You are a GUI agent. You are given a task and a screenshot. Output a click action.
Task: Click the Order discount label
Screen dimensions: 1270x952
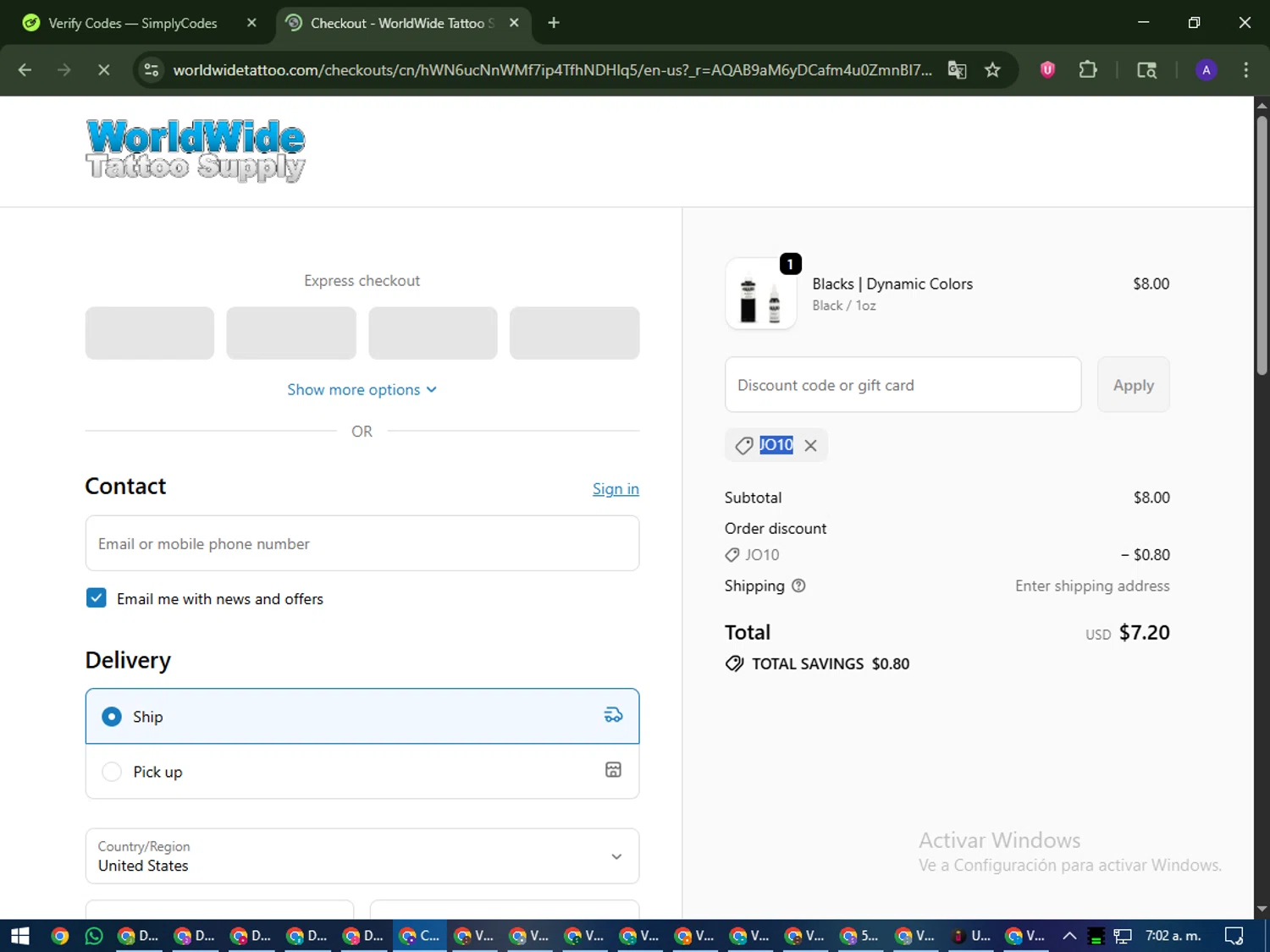(776, 528)
